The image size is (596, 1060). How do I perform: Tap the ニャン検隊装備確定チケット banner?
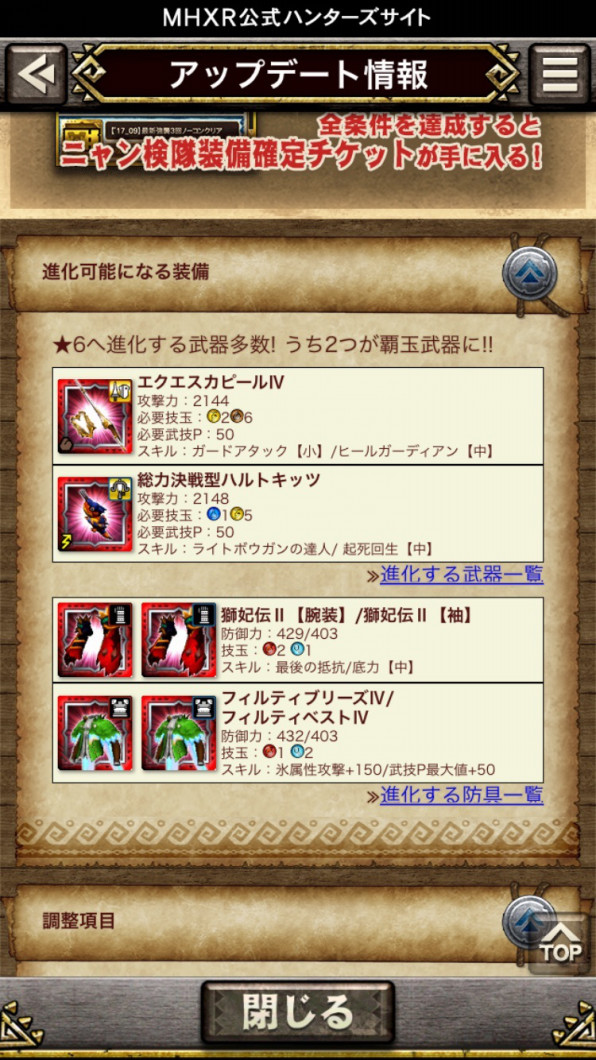[x=298, y=143]
